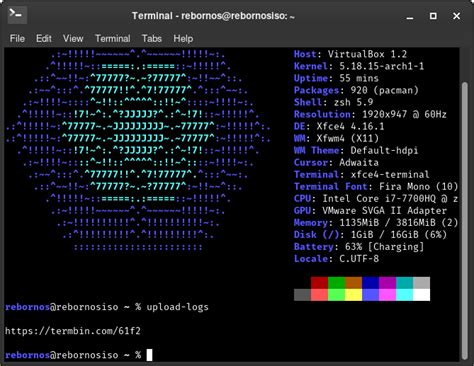The image size is (474, 366).
Task: Click the 'Battery: 63% [Charging]' line
Action: pos(359,247)
